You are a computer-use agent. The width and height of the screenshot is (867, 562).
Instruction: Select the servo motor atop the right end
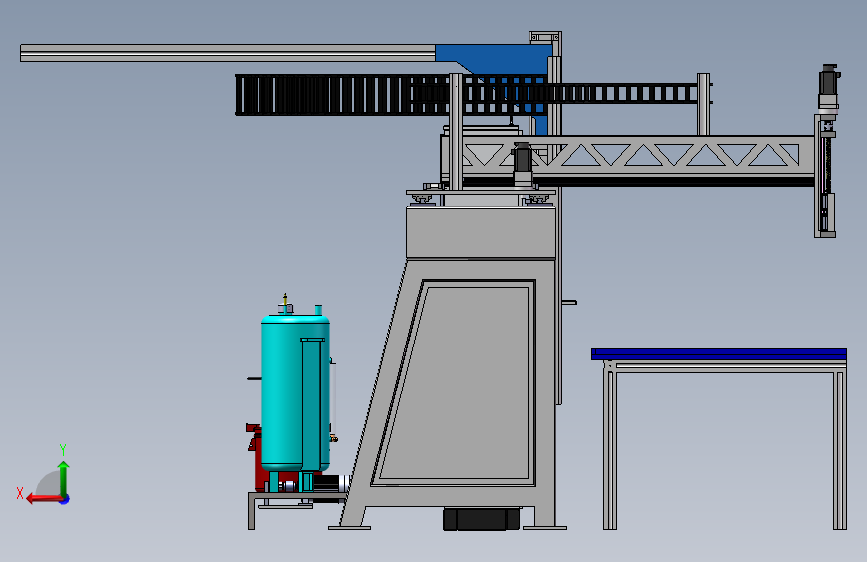pos(828,87)
